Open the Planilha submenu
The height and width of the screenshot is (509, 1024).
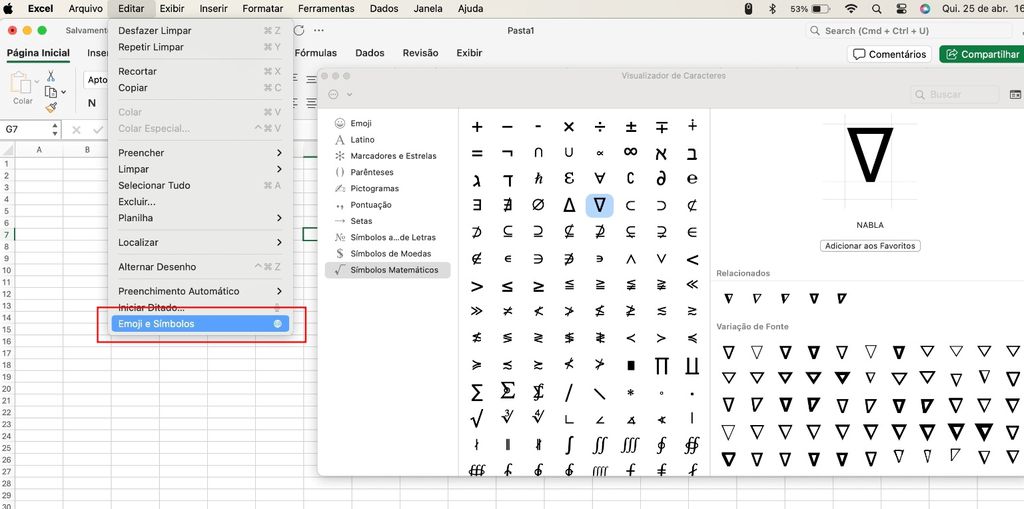click(x=200, y=218)
